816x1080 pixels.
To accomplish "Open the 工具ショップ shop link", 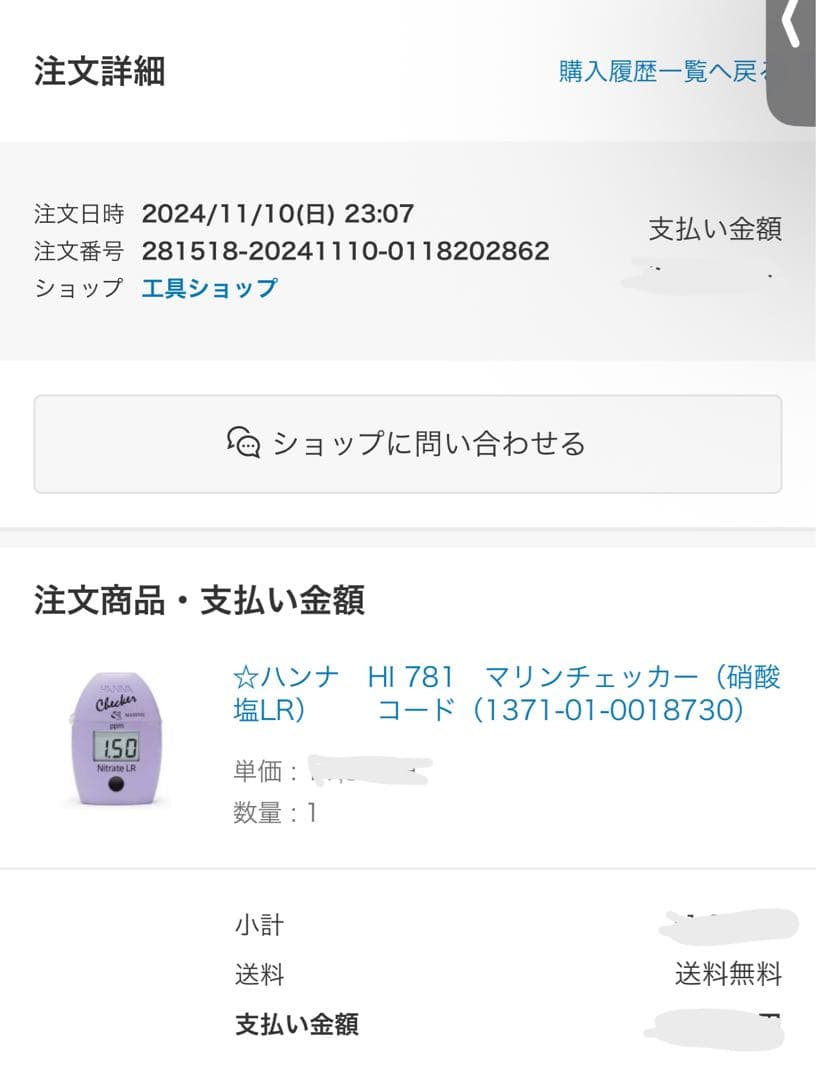I will [x=209, y=289].
